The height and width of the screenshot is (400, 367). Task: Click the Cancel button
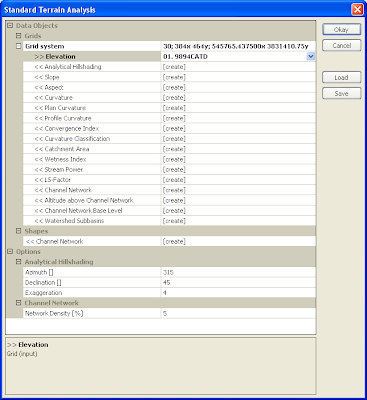point(341,46)
